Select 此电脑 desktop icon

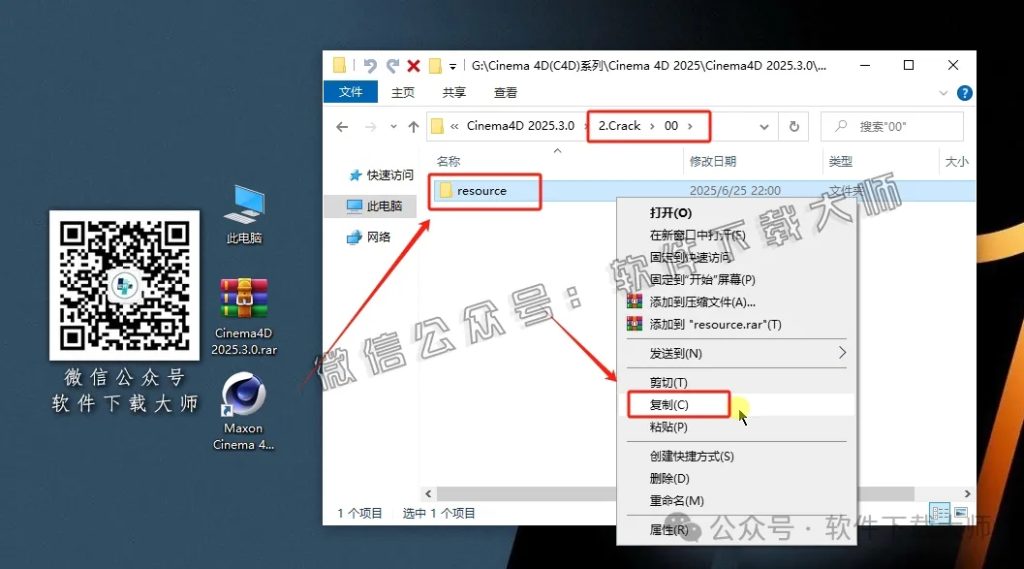(x=244, y=216)
